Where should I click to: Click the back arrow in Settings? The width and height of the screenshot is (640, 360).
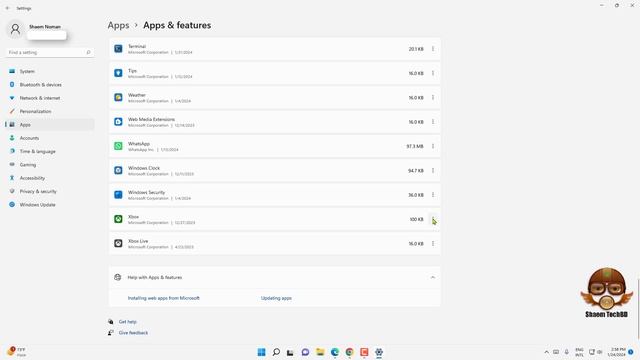coord(7,8)
